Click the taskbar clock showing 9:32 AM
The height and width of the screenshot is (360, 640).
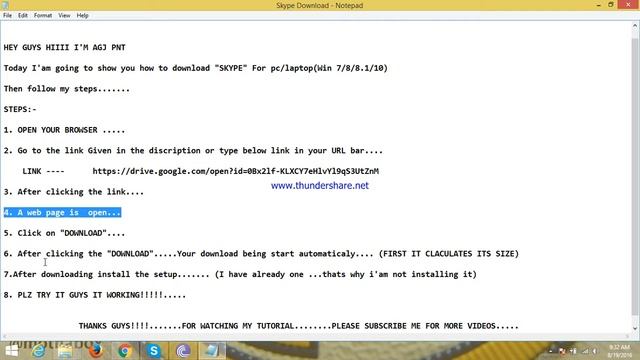tap(620, 351)
